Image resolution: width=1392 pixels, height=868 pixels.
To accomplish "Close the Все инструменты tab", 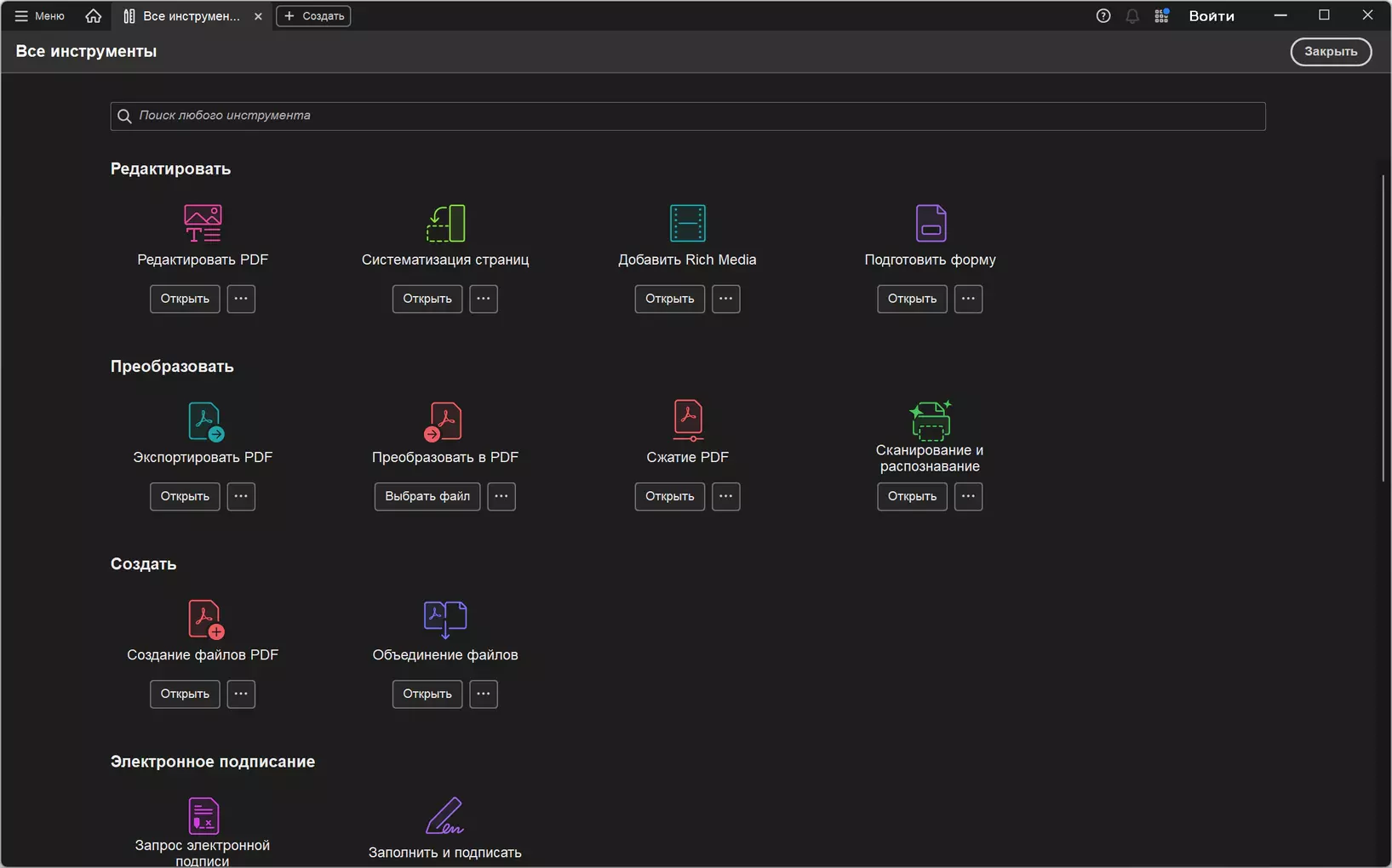I will point(258,16).
